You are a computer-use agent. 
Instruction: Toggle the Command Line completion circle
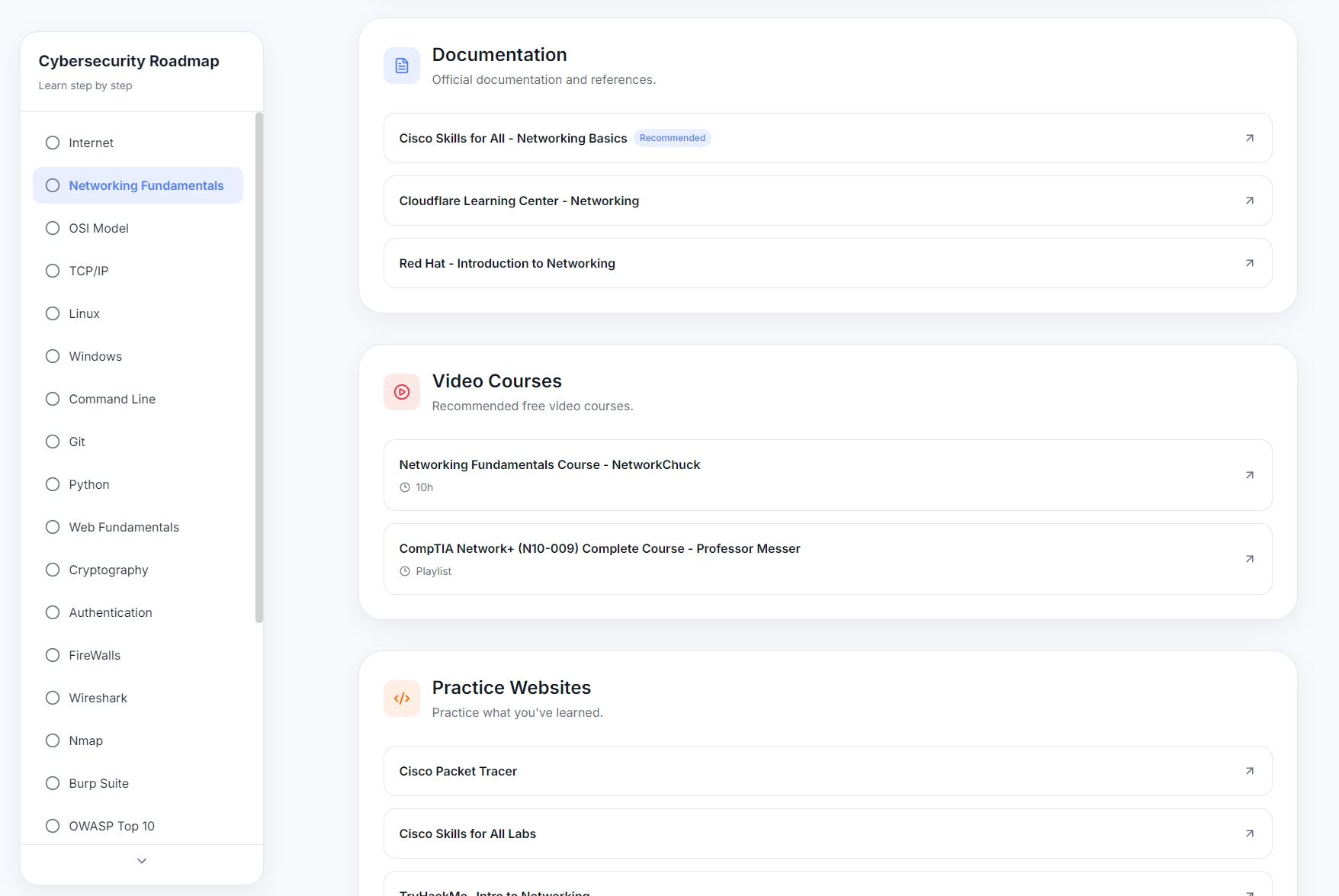coord(53,399)
